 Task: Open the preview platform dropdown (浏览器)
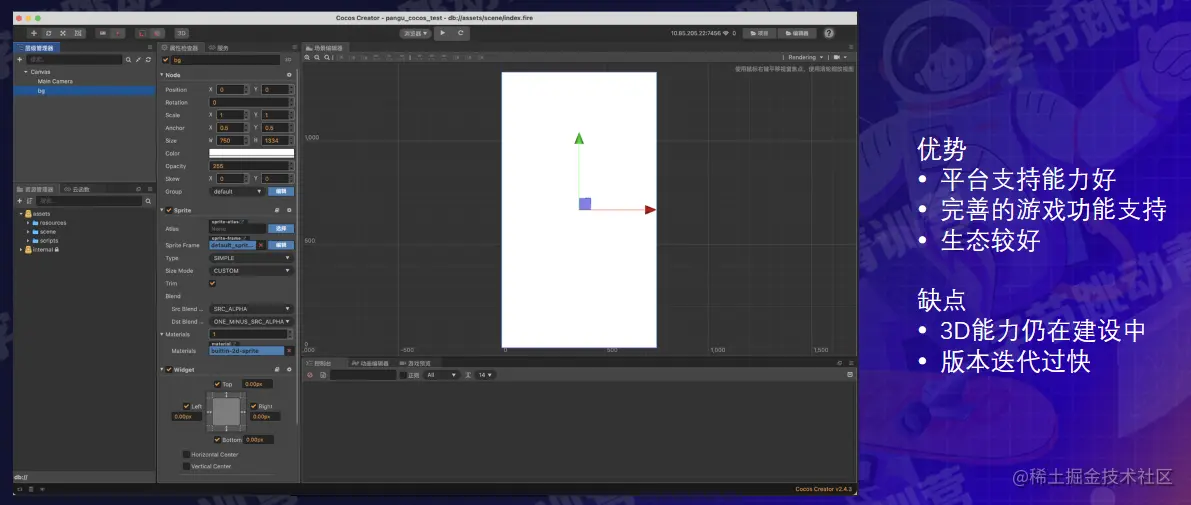click(x=415, y=33)
